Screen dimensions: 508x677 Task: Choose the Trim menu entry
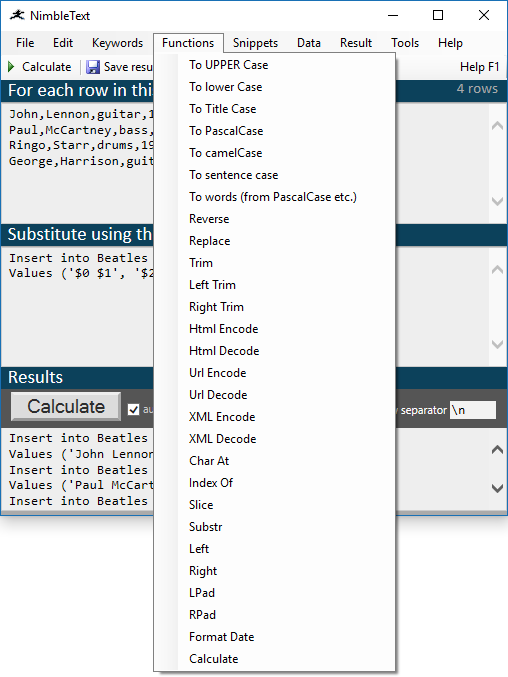(x=275, y=263)
